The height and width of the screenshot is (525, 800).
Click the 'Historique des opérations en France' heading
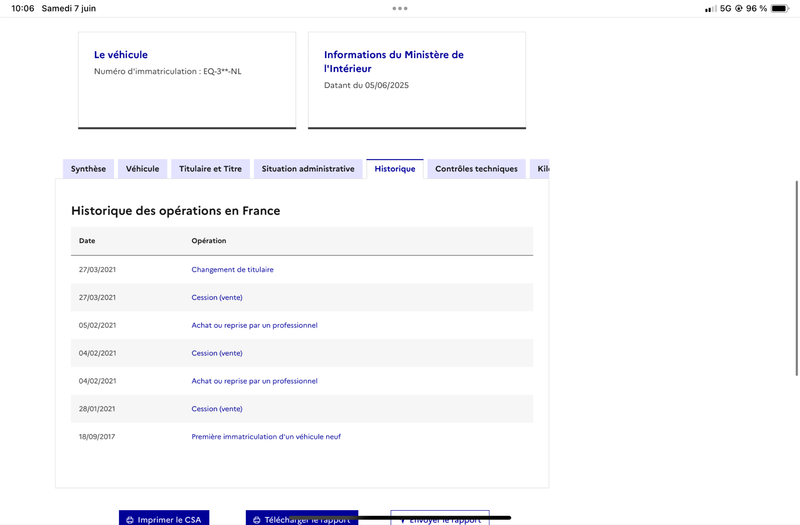pos(176,211)
